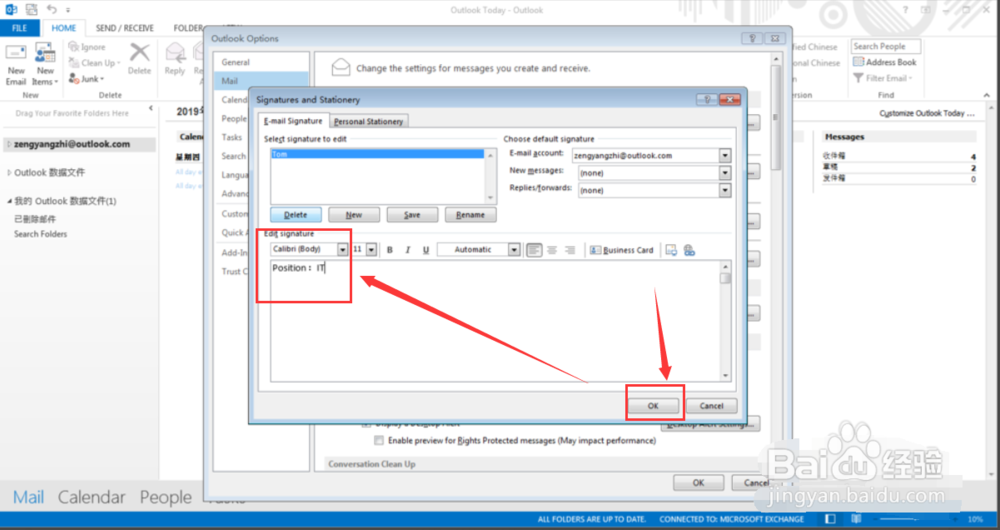
Task: Click the signature editor vertical scrollbar
Action: tap(726, 321)
